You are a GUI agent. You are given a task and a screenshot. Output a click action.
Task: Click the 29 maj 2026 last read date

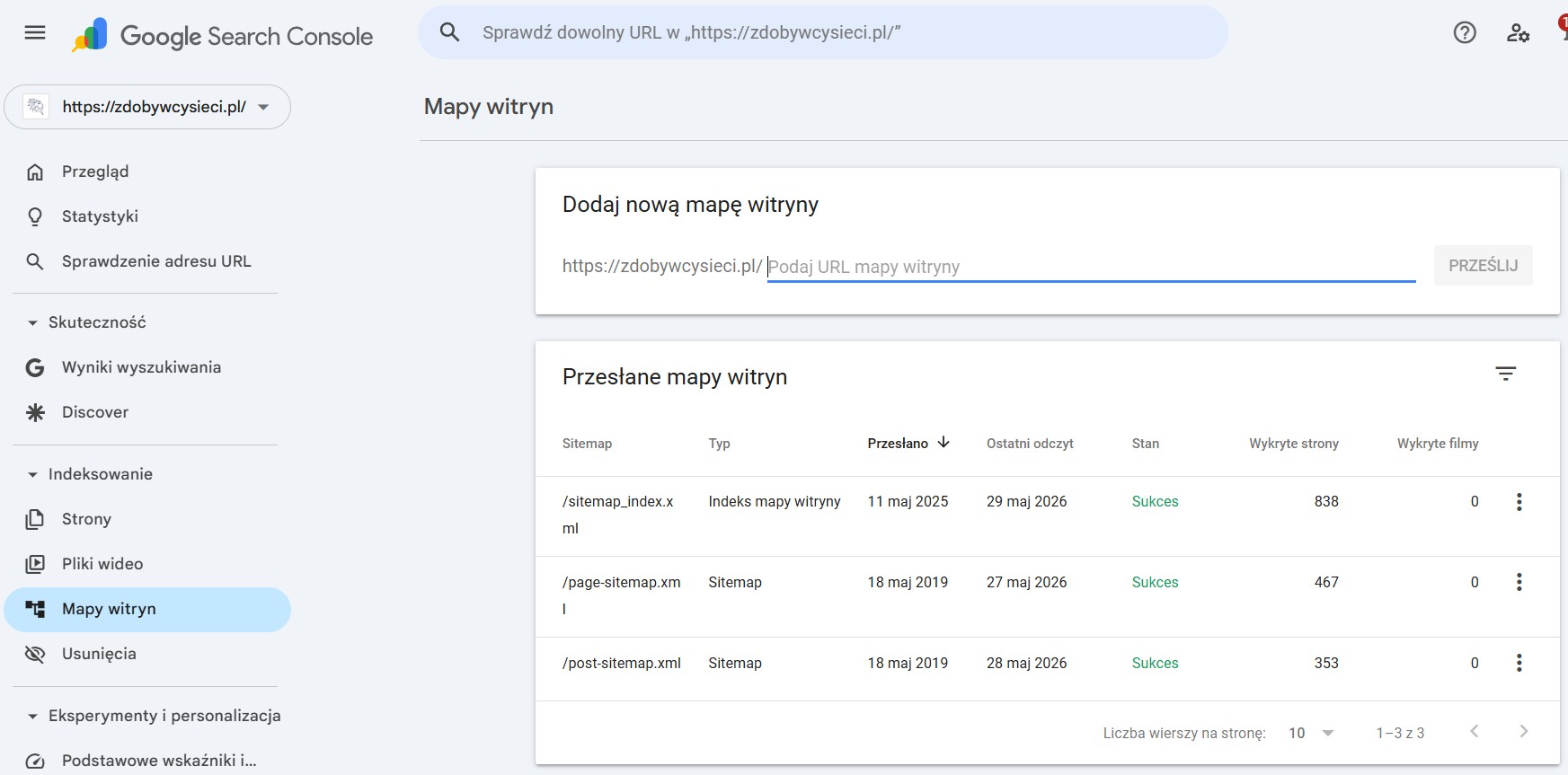point(1026,502)
